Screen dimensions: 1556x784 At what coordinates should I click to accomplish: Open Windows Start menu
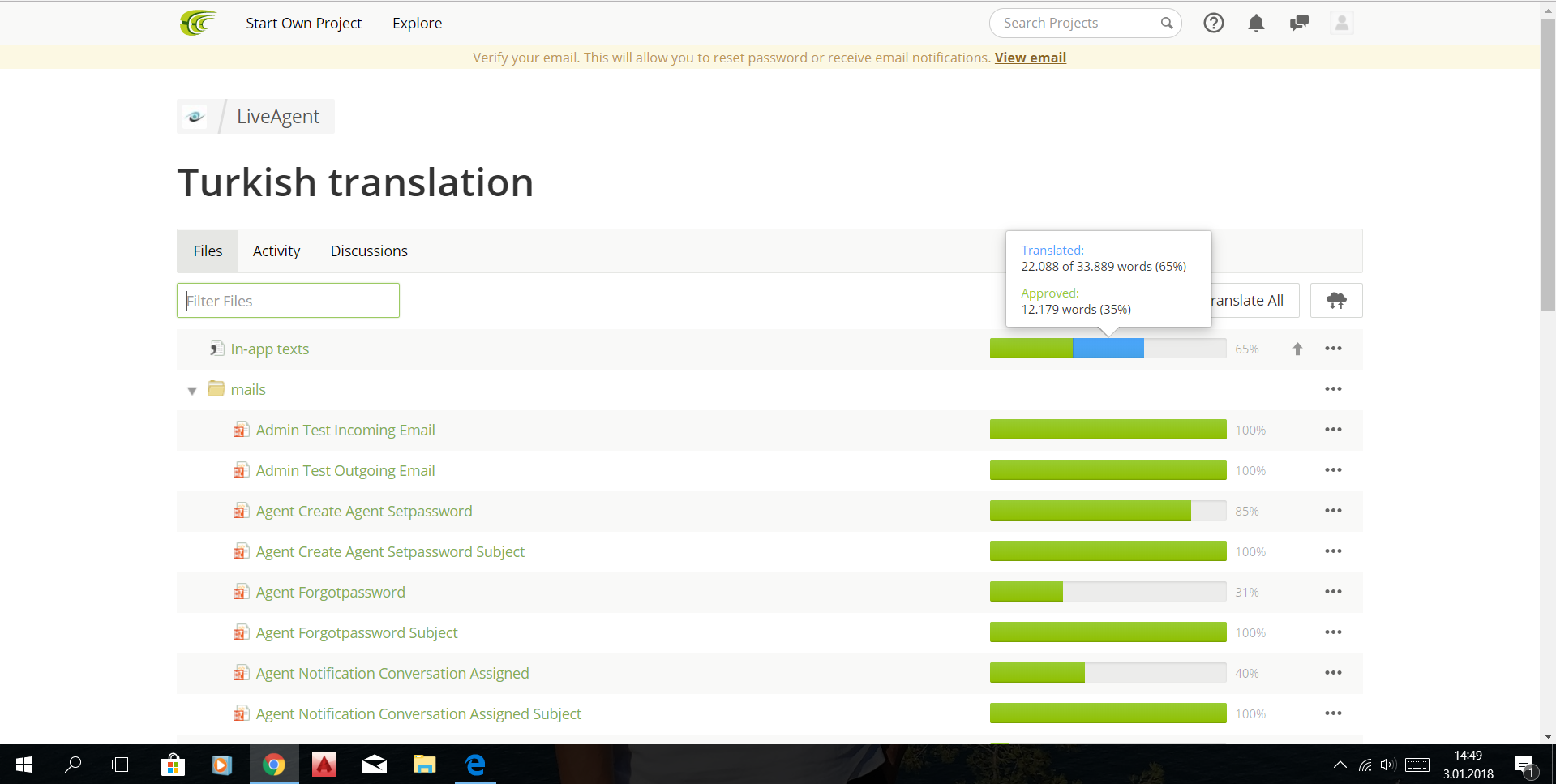pos(24,765)
